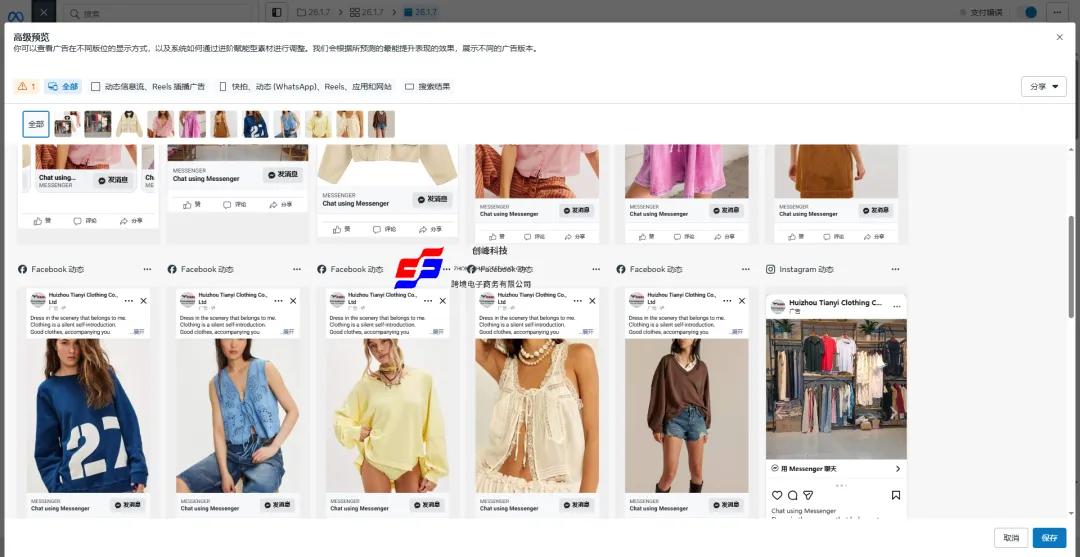Select the 全部 creative thumbnail box

pyautogui.click(x=36, y=125)
